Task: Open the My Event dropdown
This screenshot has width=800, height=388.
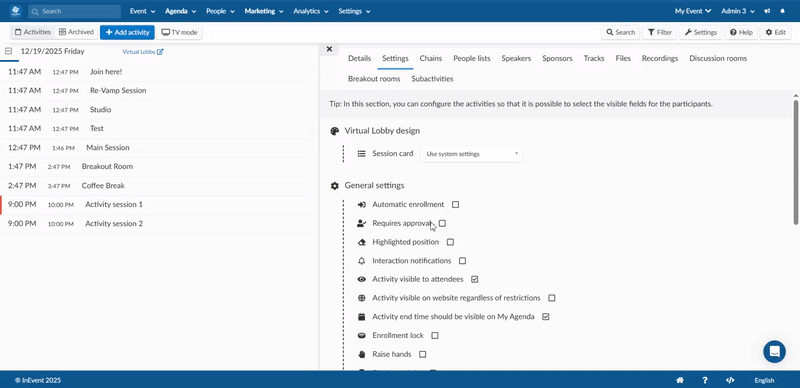Action: [693, 11]
